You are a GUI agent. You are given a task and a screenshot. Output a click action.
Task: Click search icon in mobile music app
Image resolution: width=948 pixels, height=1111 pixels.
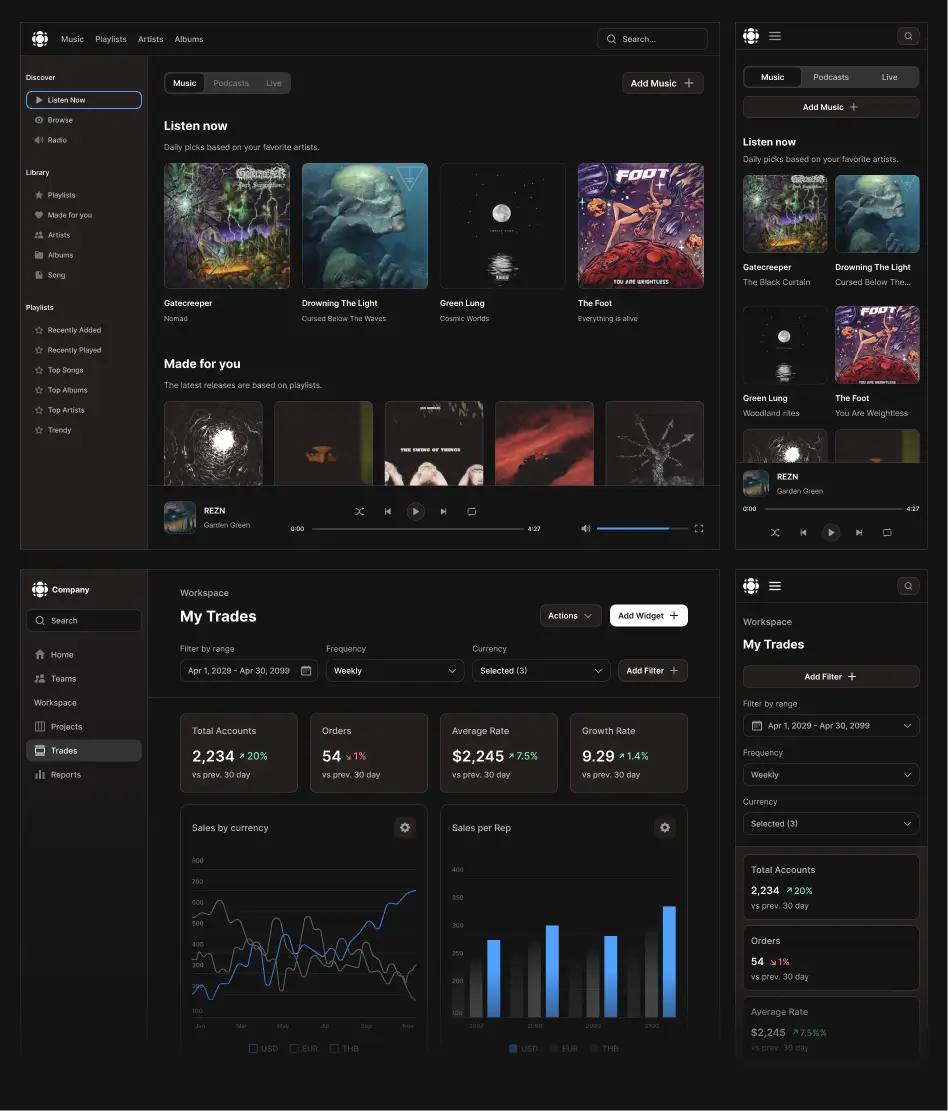(x=908, y=36)
